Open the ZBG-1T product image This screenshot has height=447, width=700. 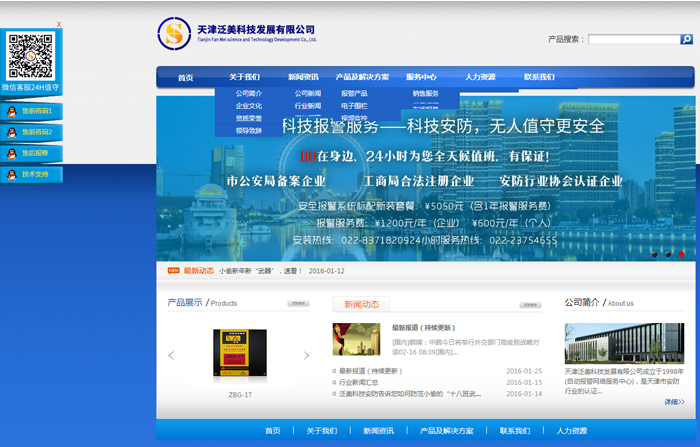[240, 354]
